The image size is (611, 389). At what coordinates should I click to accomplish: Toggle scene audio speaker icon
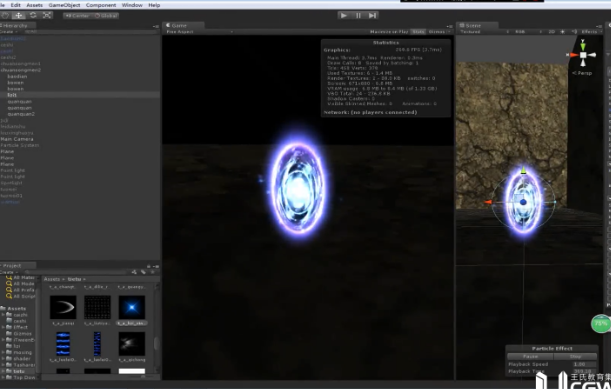coord(574,32)
